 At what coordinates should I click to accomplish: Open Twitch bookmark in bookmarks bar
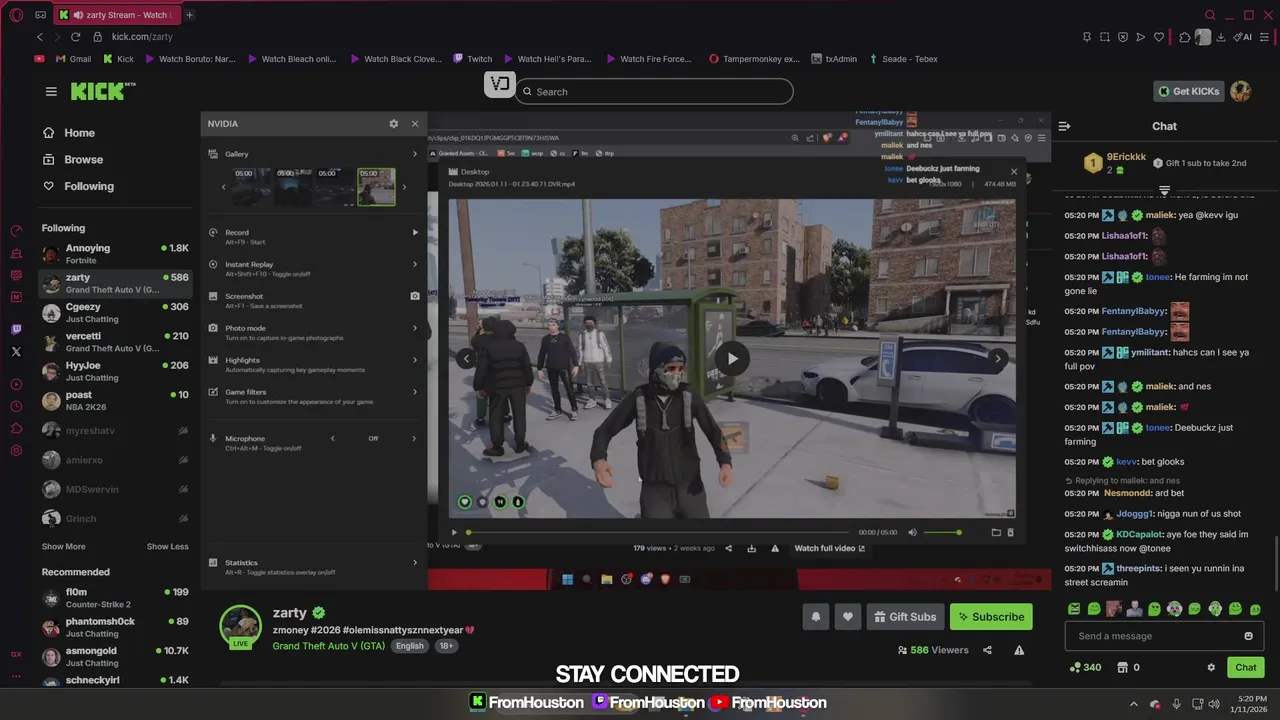tap(473, 59)
